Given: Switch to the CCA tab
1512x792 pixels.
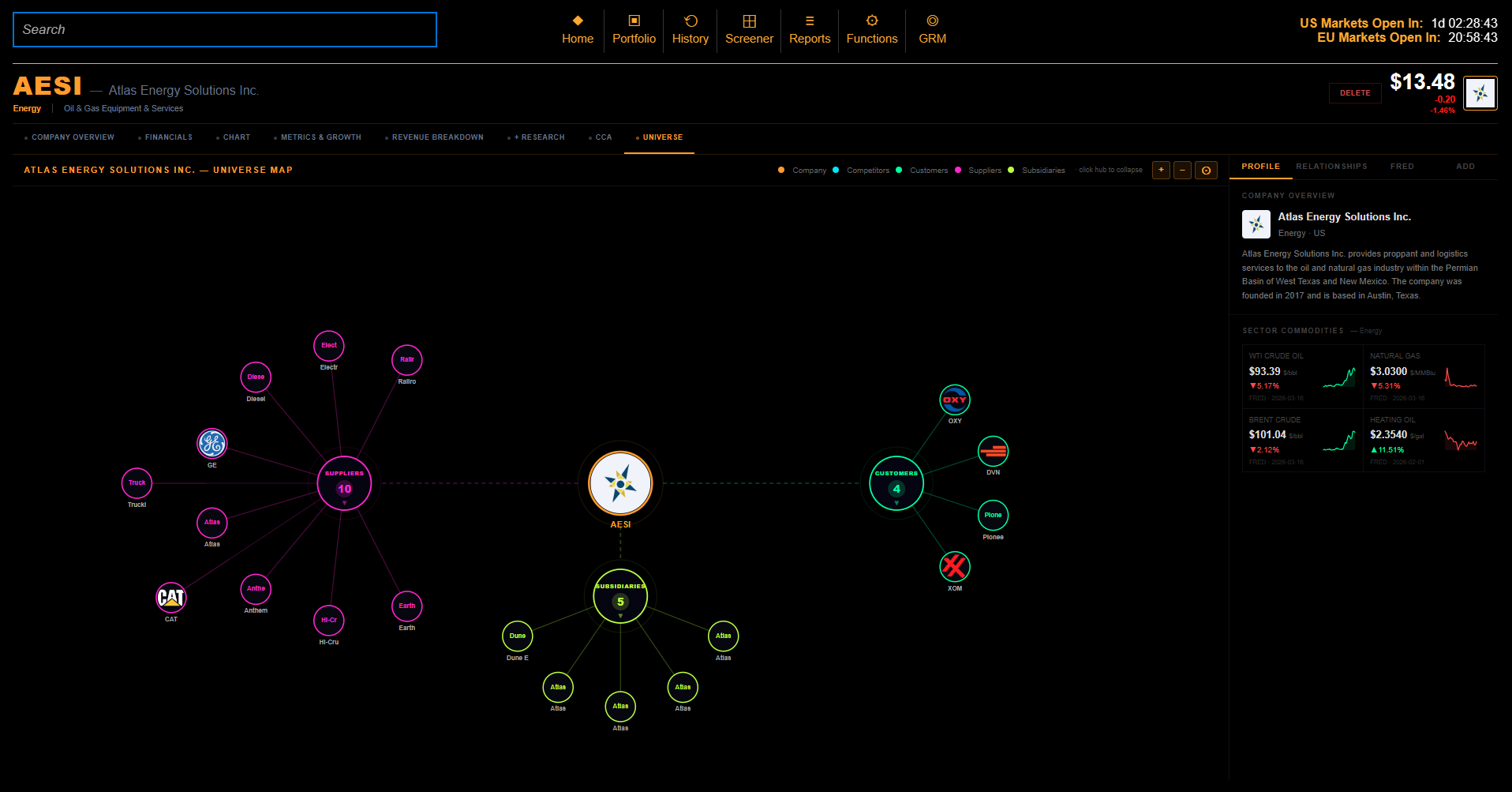Looking at the screenshot, I should pyautogui.click(x=601, y=137).
